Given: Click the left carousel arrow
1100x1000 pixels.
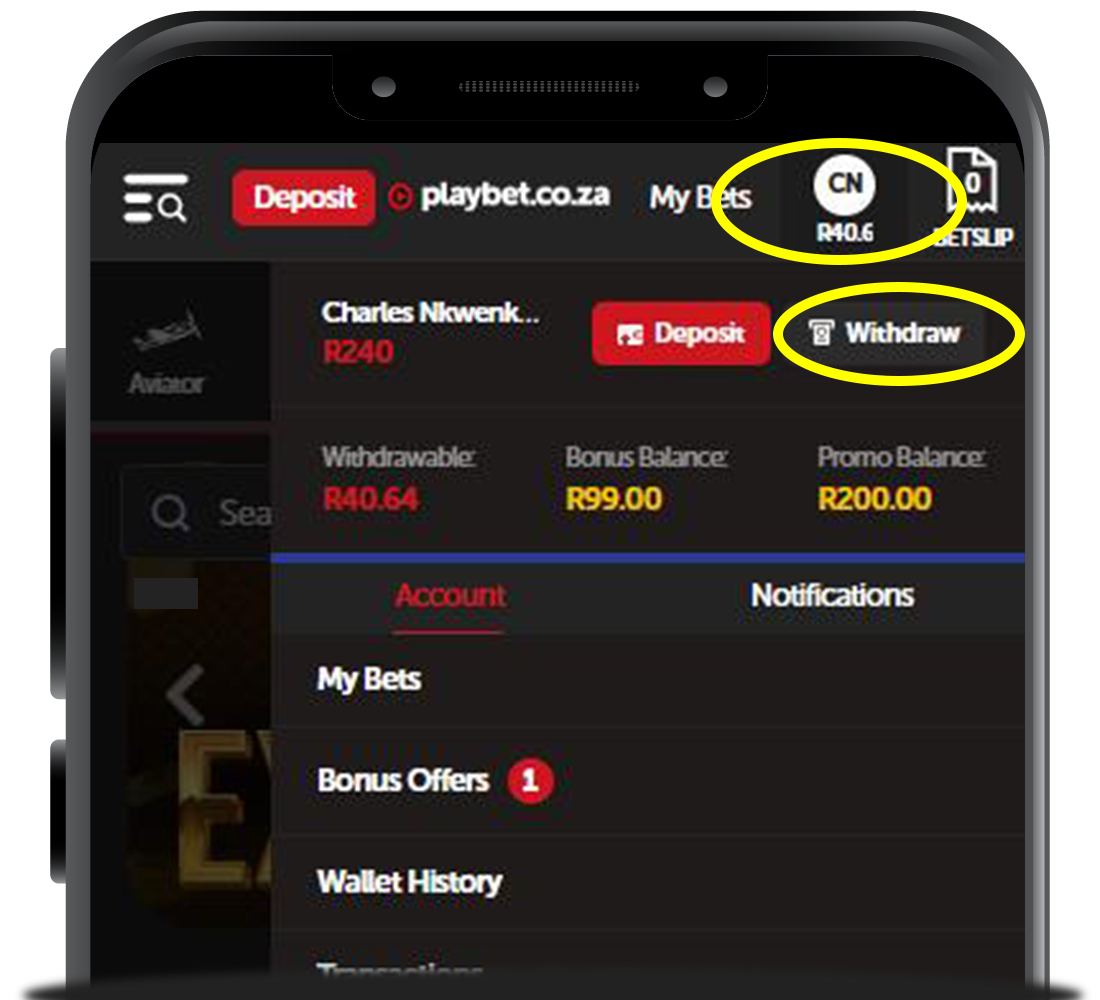Looking at the screenshot, I should point(186,695).
